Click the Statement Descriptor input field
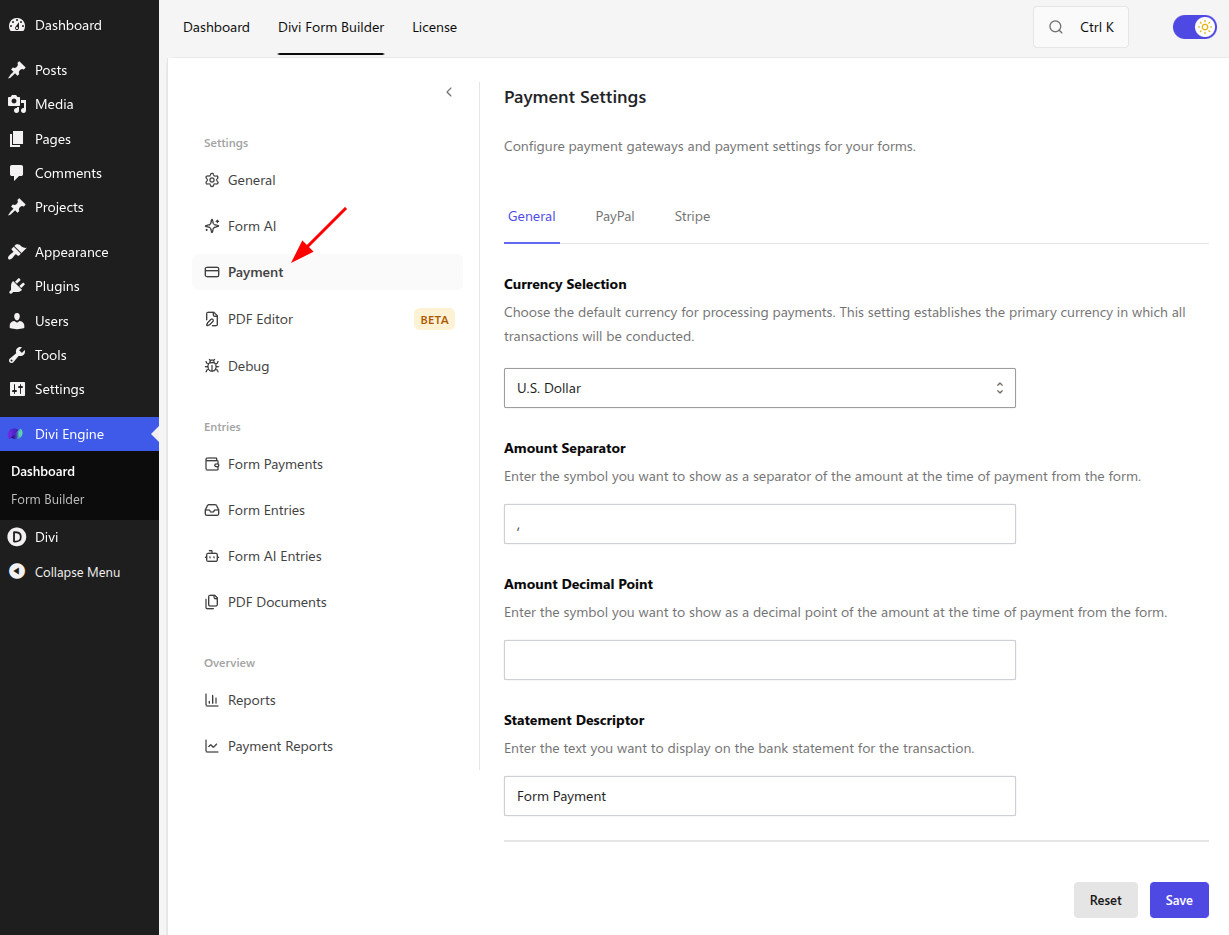The height and width of the screenshot is (935, 1229). click(x=760, y=796)
